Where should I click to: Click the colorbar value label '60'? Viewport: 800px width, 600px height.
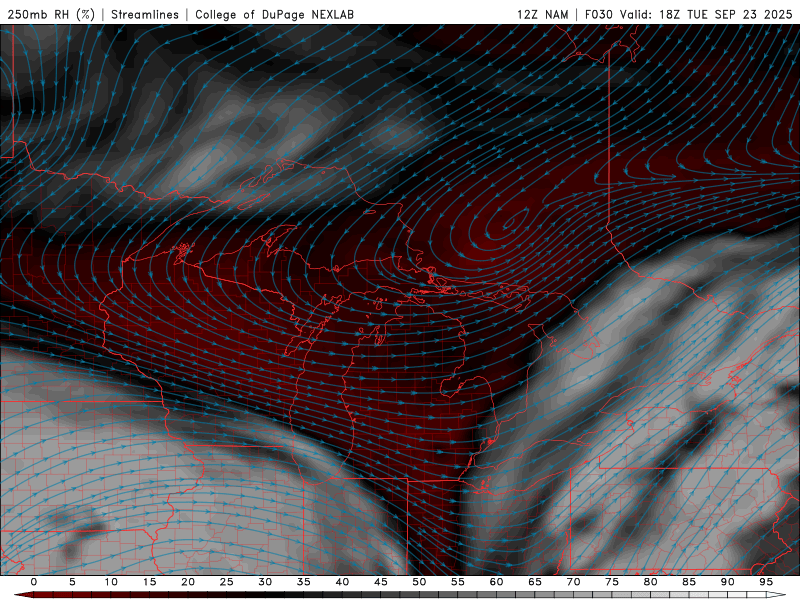point(496,582)
